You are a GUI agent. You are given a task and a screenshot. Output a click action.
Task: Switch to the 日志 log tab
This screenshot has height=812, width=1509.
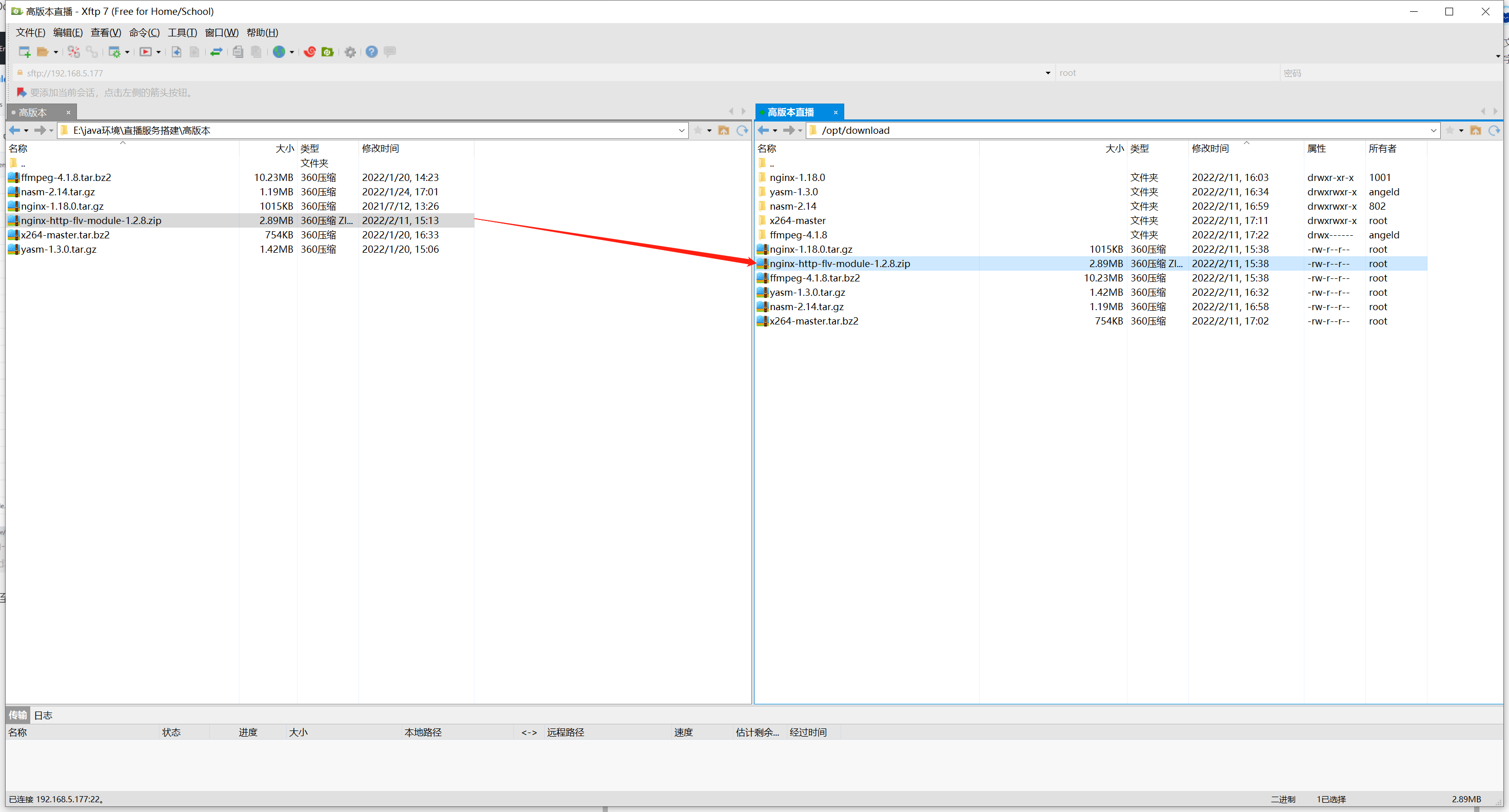(x=44, y=715)
